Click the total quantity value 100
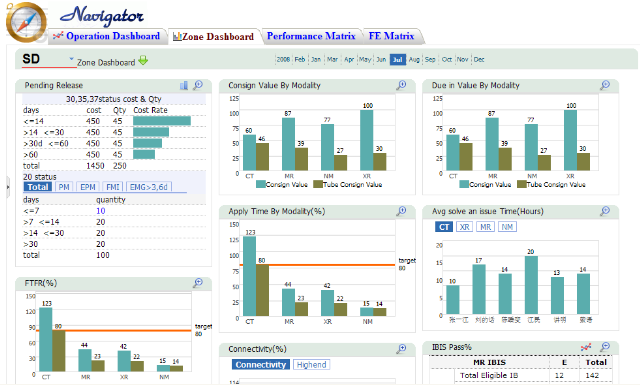Viewport: 640px width, 385px height. 103,255
